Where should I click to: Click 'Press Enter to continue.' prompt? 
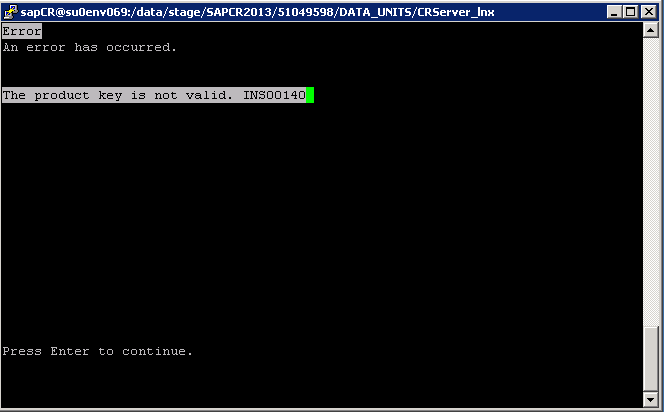97,351
